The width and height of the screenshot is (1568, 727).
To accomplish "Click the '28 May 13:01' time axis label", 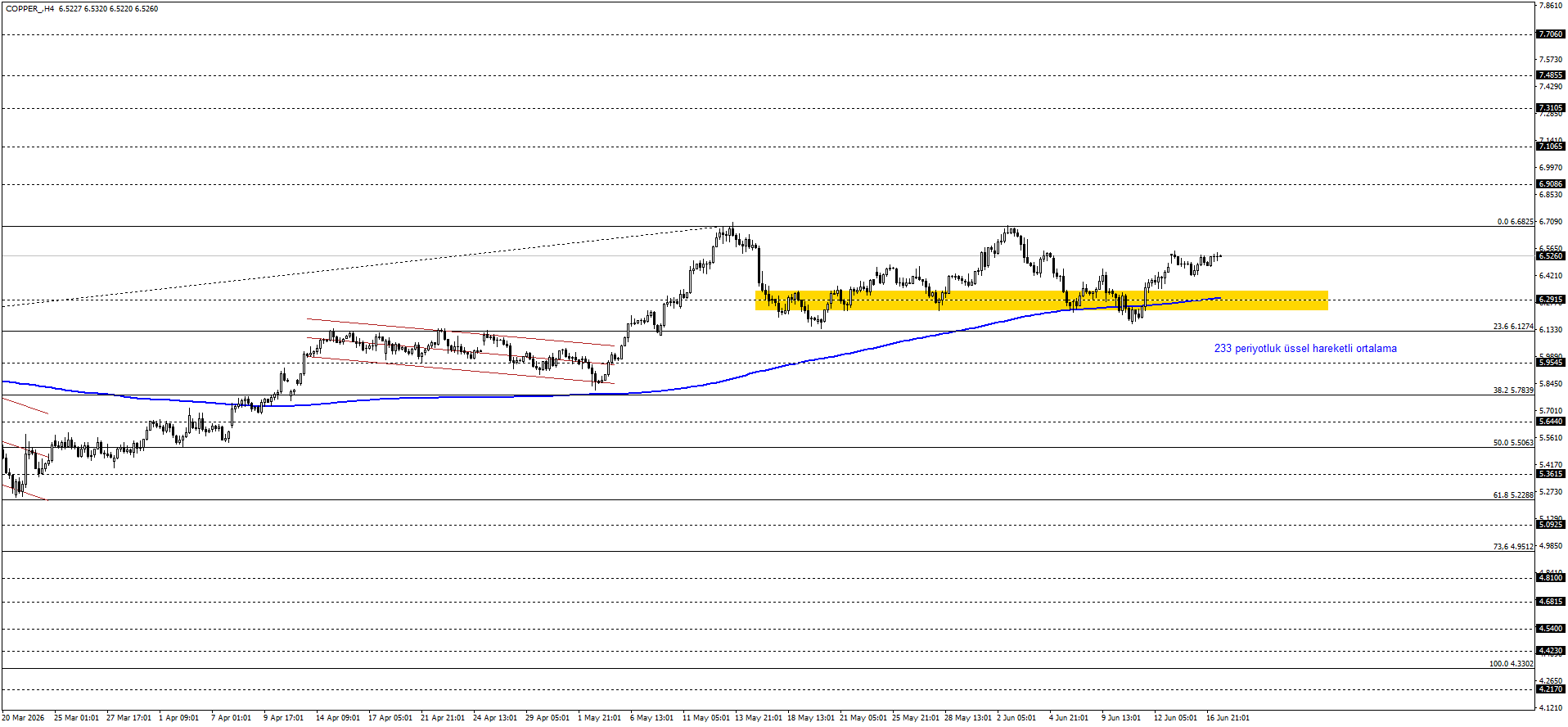I will point(968,718).
